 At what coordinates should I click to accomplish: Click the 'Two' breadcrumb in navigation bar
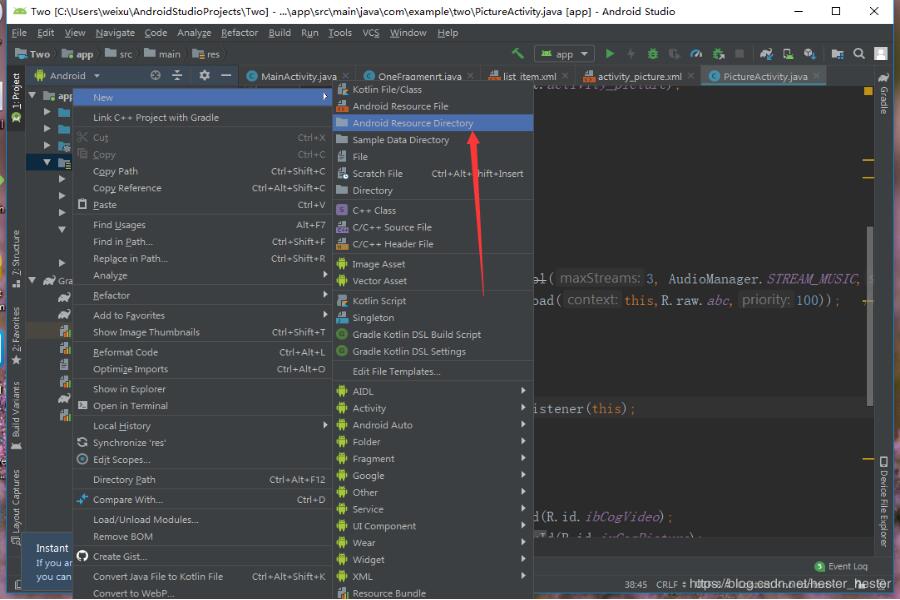tap(32, 54)
